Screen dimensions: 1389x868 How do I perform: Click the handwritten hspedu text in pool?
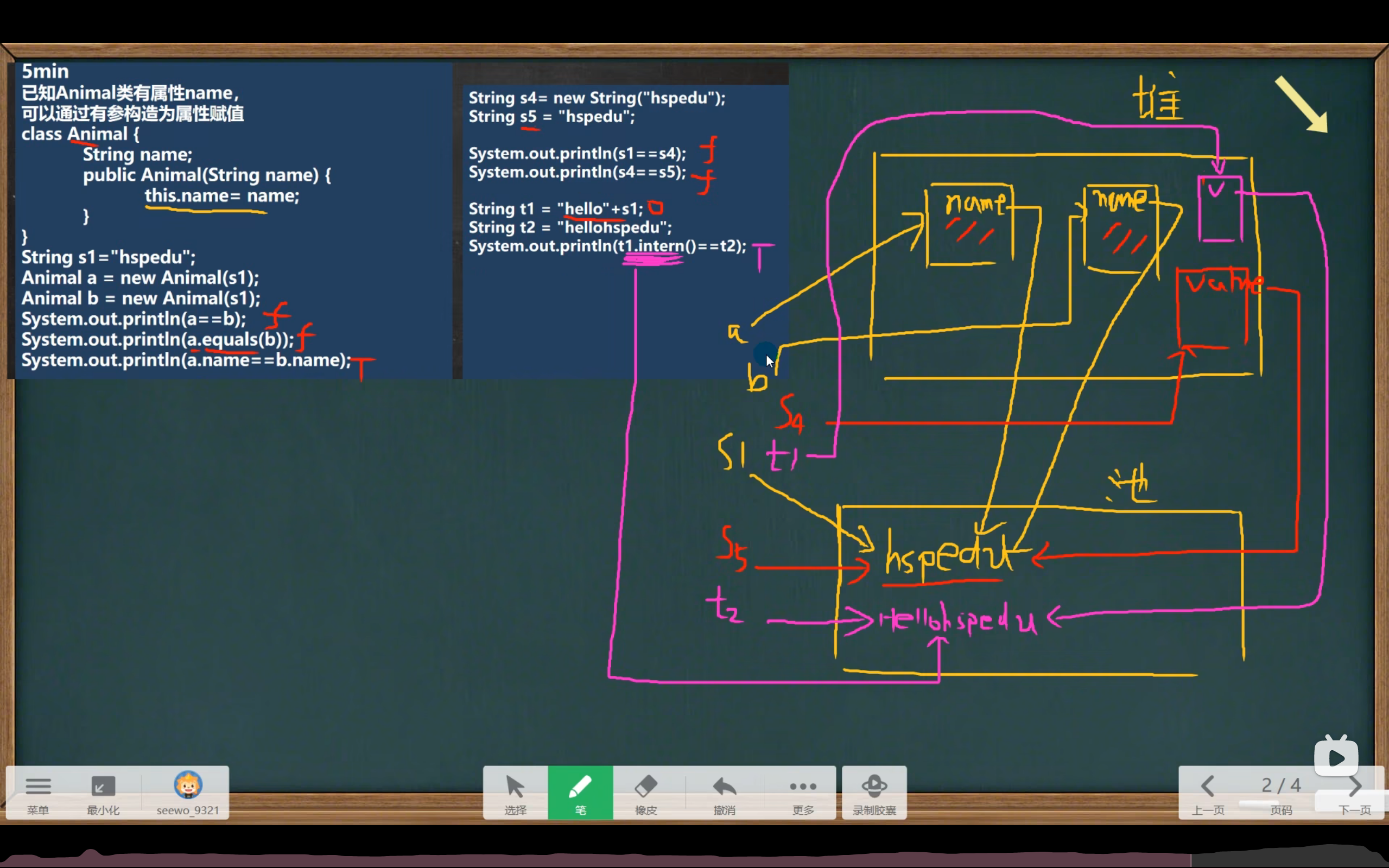[x=947, y=556]
